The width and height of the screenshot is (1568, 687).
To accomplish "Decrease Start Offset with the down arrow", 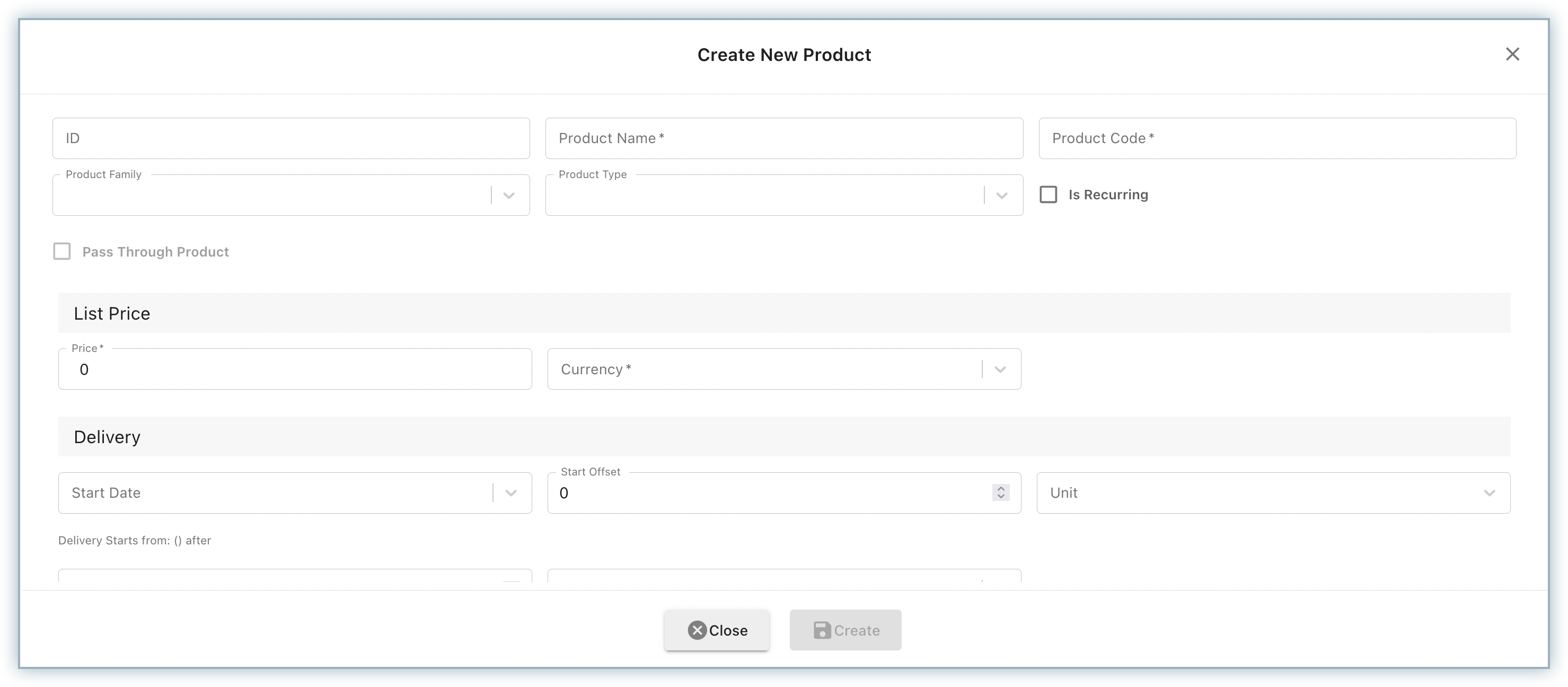I will pos(1001,497).
